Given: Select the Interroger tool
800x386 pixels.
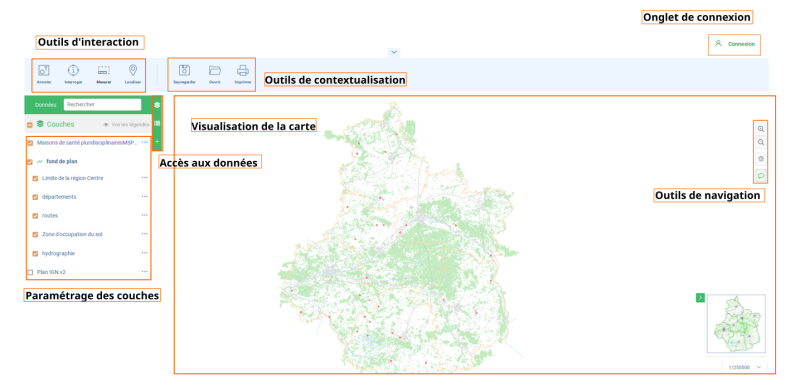Looking at the screenshot, I should (73, 74).
